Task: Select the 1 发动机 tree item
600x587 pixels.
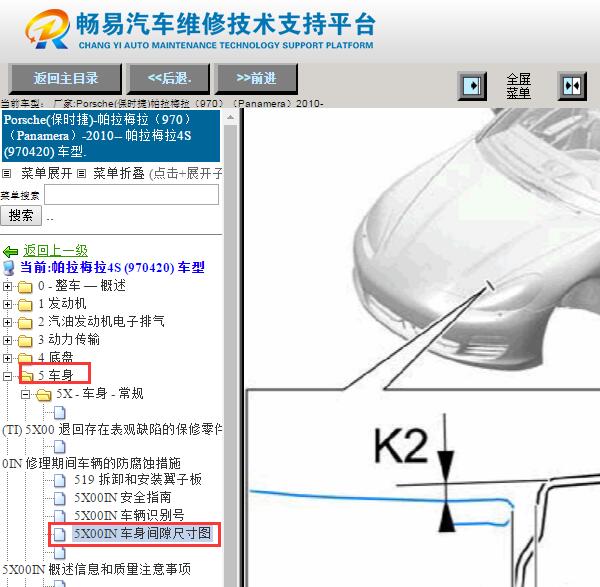Action: 62,303
